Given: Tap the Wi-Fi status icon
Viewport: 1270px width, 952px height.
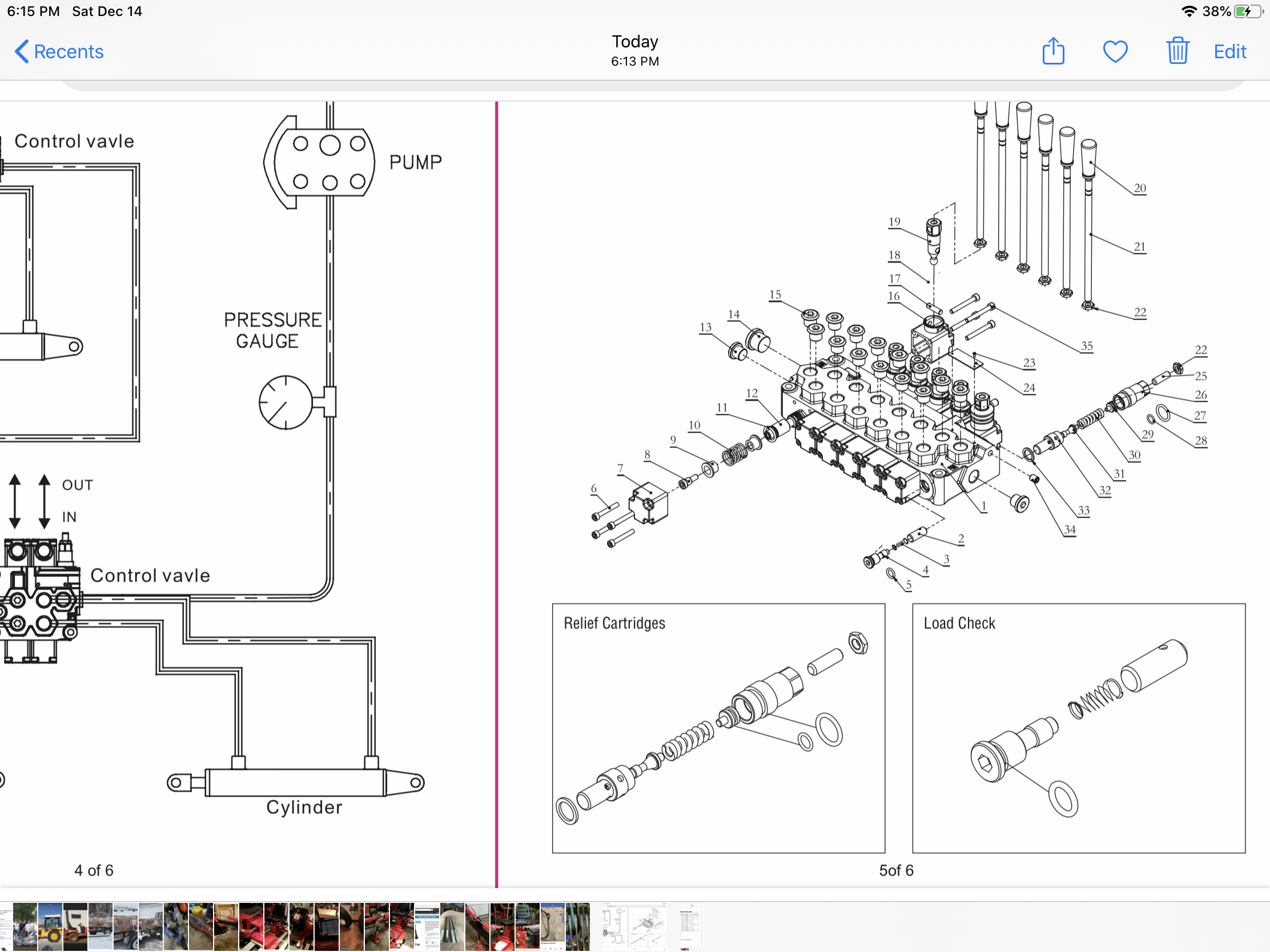Looking at the screenshot, I should [1189, 11].
